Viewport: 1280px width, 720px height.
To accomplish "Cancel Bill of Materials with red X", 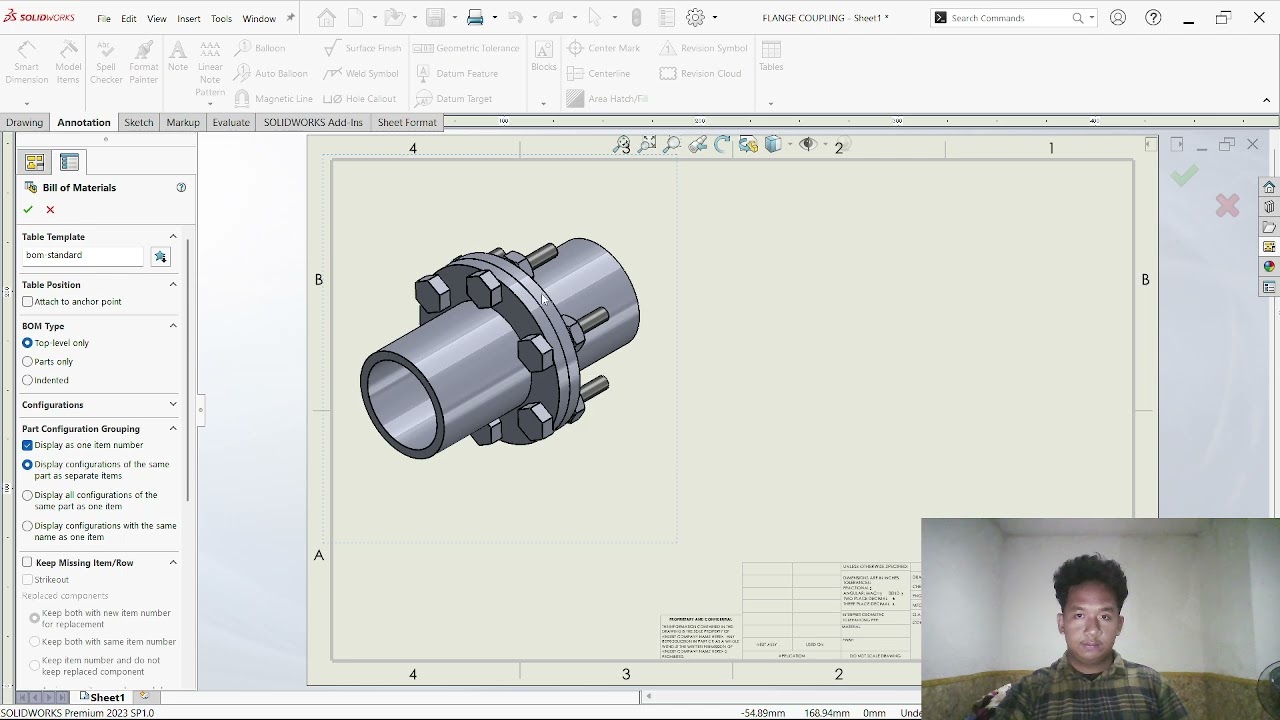I will coord(50,209).
